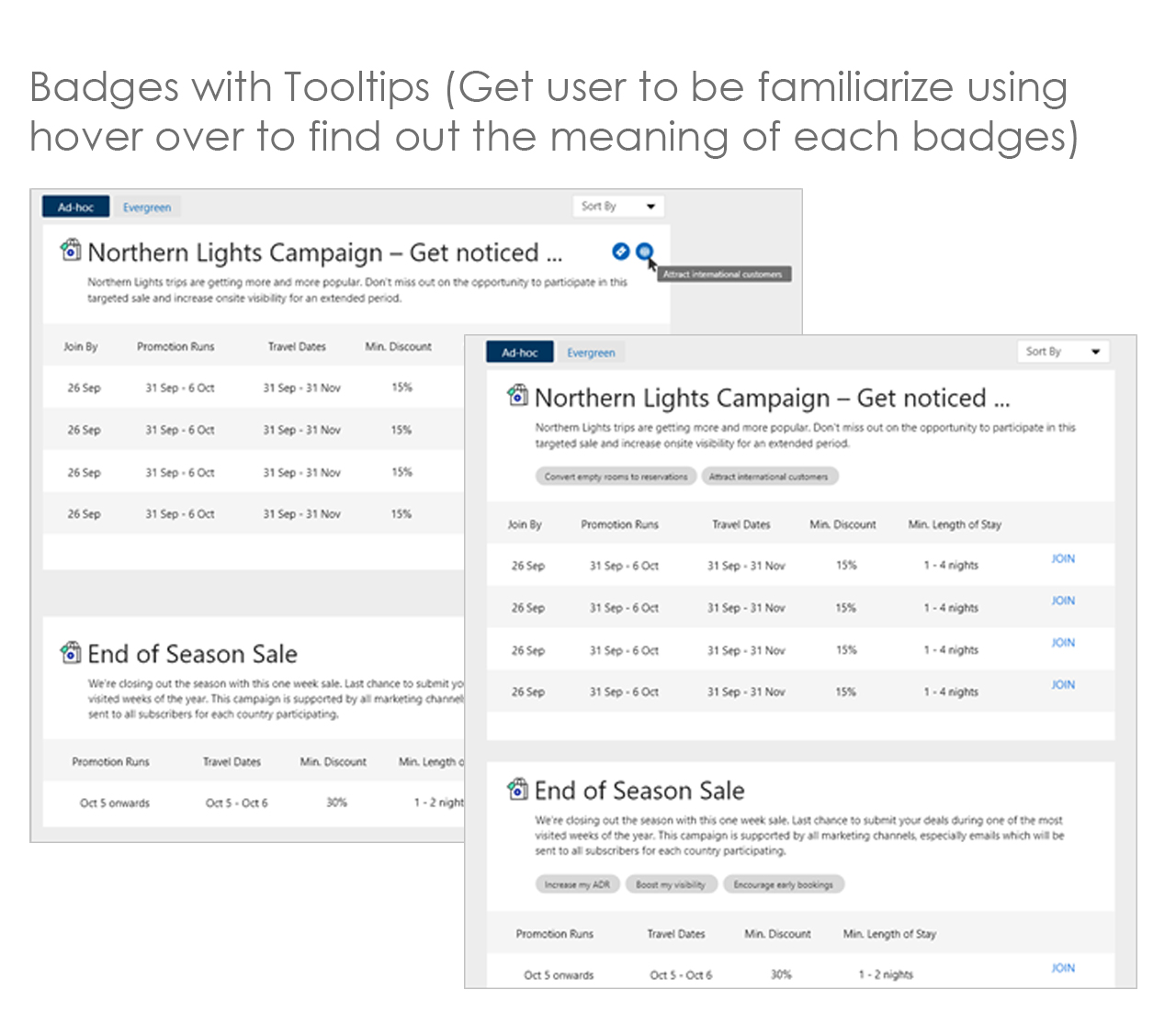Click campaign icon beside Northern Lights in back panel

click(70, 250)
